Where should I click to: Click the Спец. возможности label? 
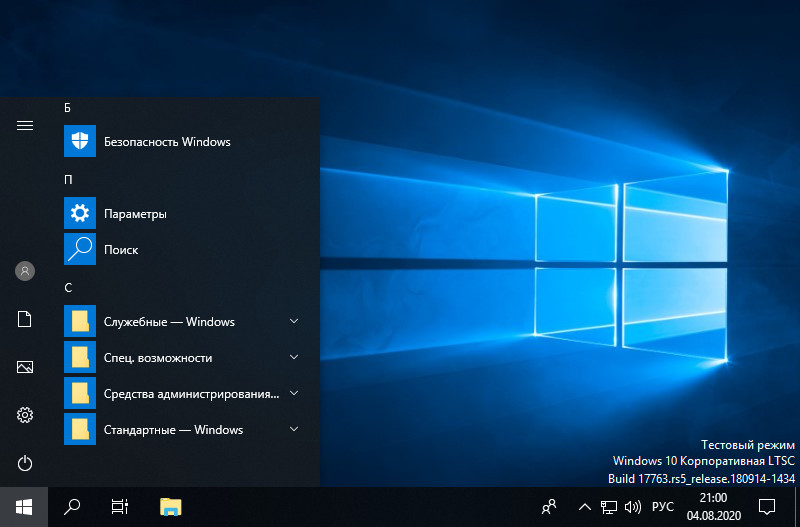158,358
